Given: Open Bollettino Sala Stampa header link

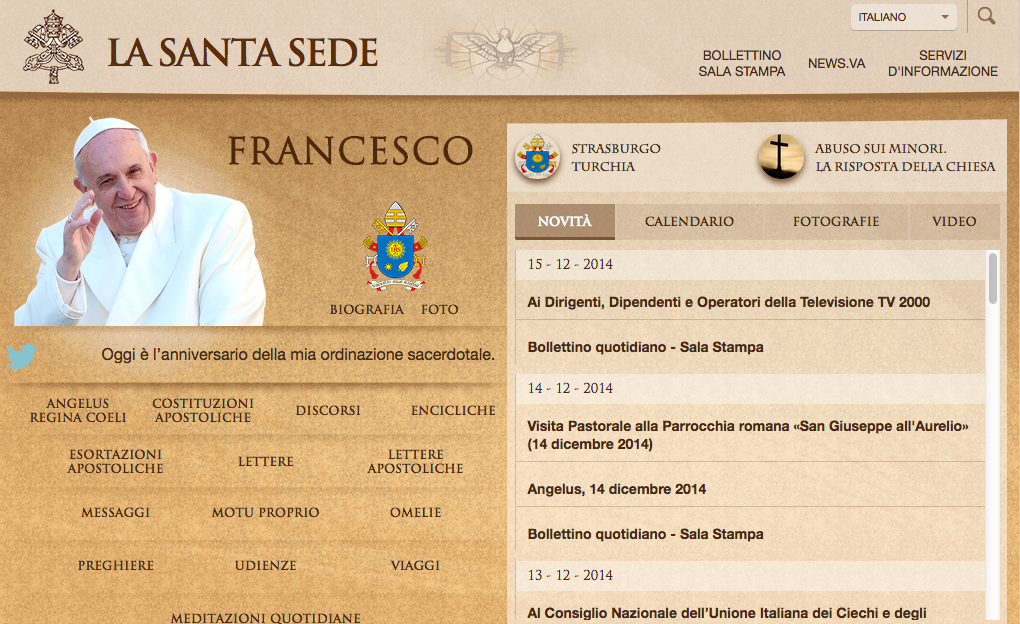Looking at the screenshot, I should (742, 63).
